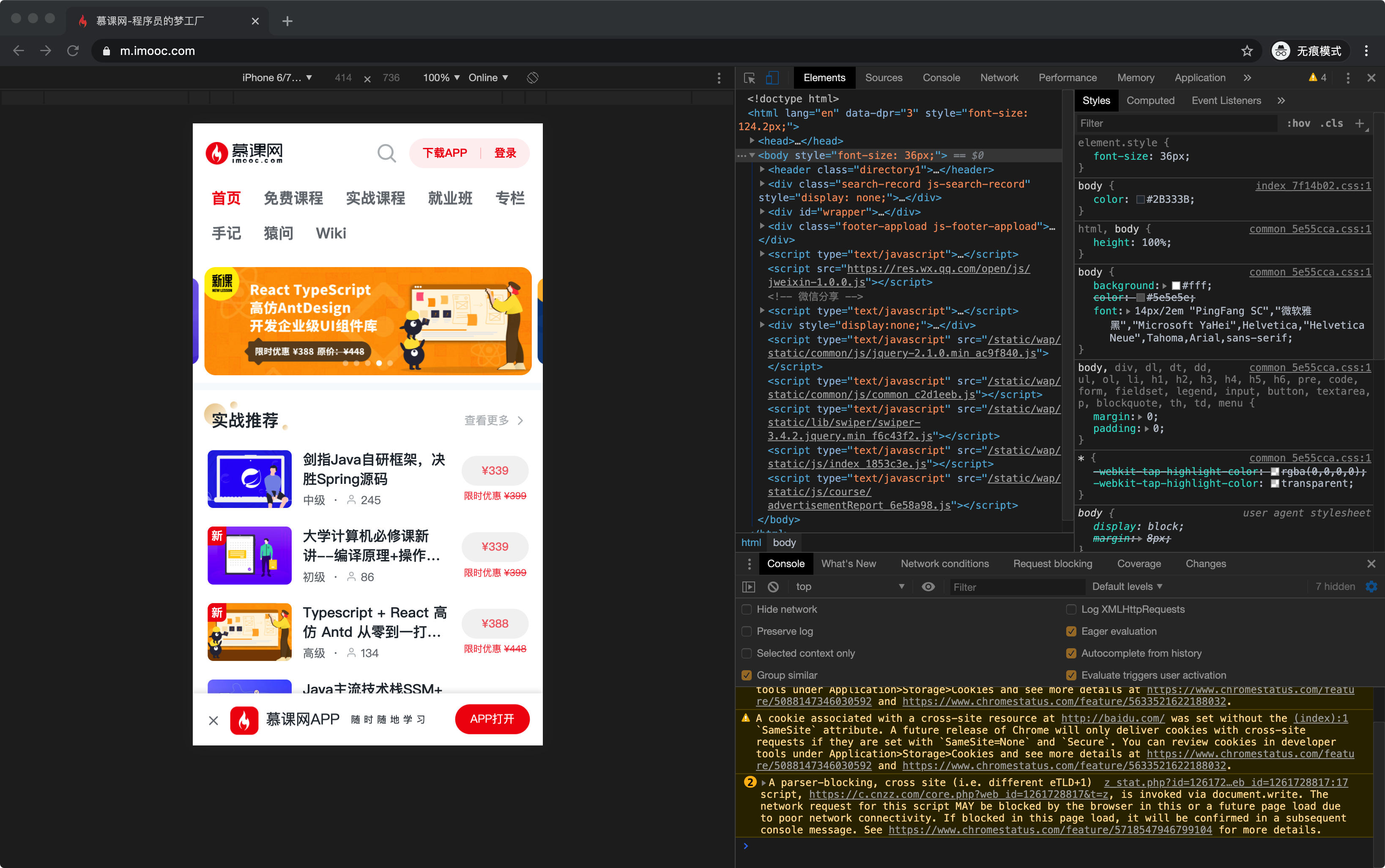Expand header directory1 node
Viewport: 1385px width, 868px height.
coord(762,169)
